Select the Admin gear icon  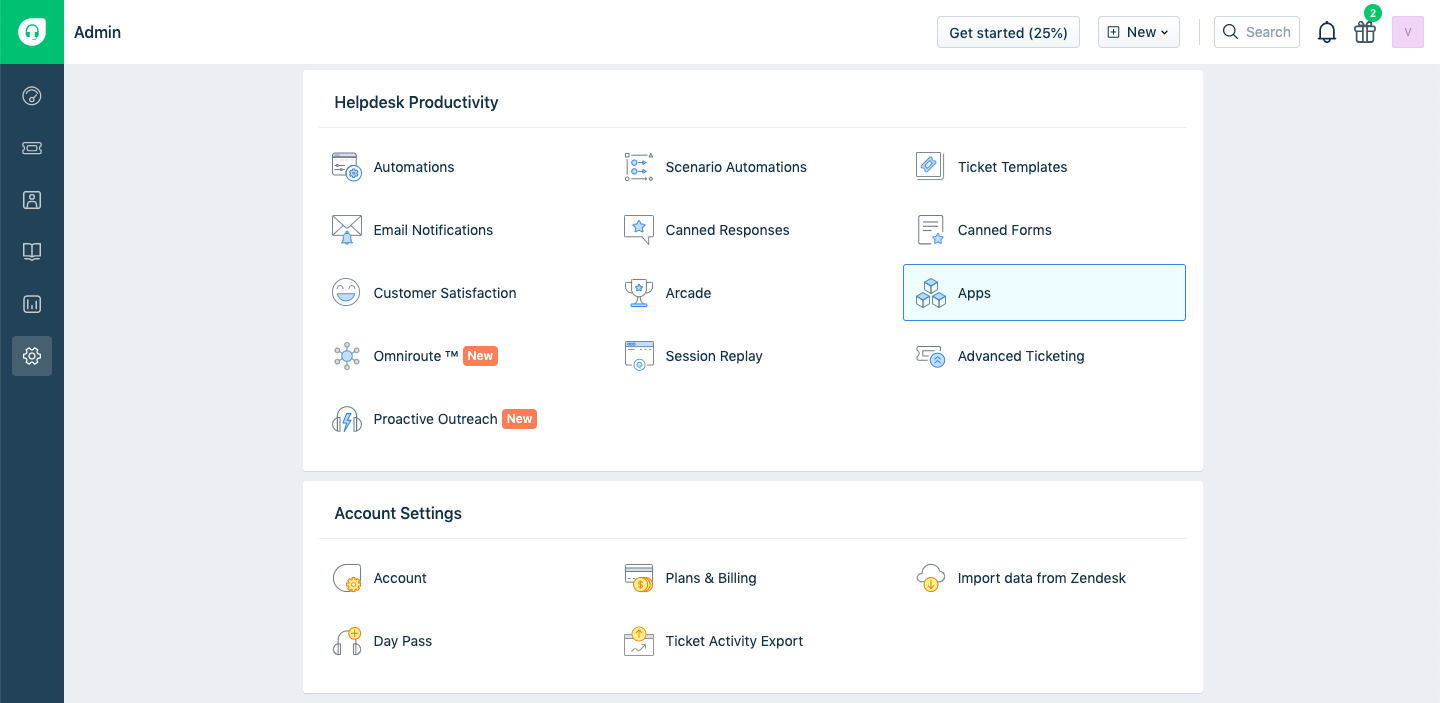coord(32,356)
